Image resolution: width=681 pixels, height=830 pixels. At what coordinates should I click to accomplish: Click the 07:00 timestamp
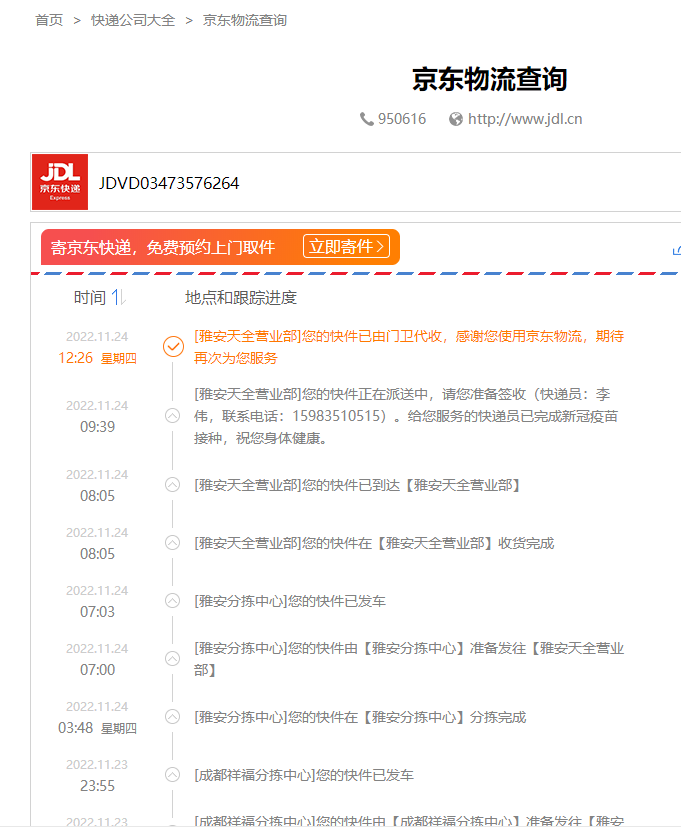(97, 670)
